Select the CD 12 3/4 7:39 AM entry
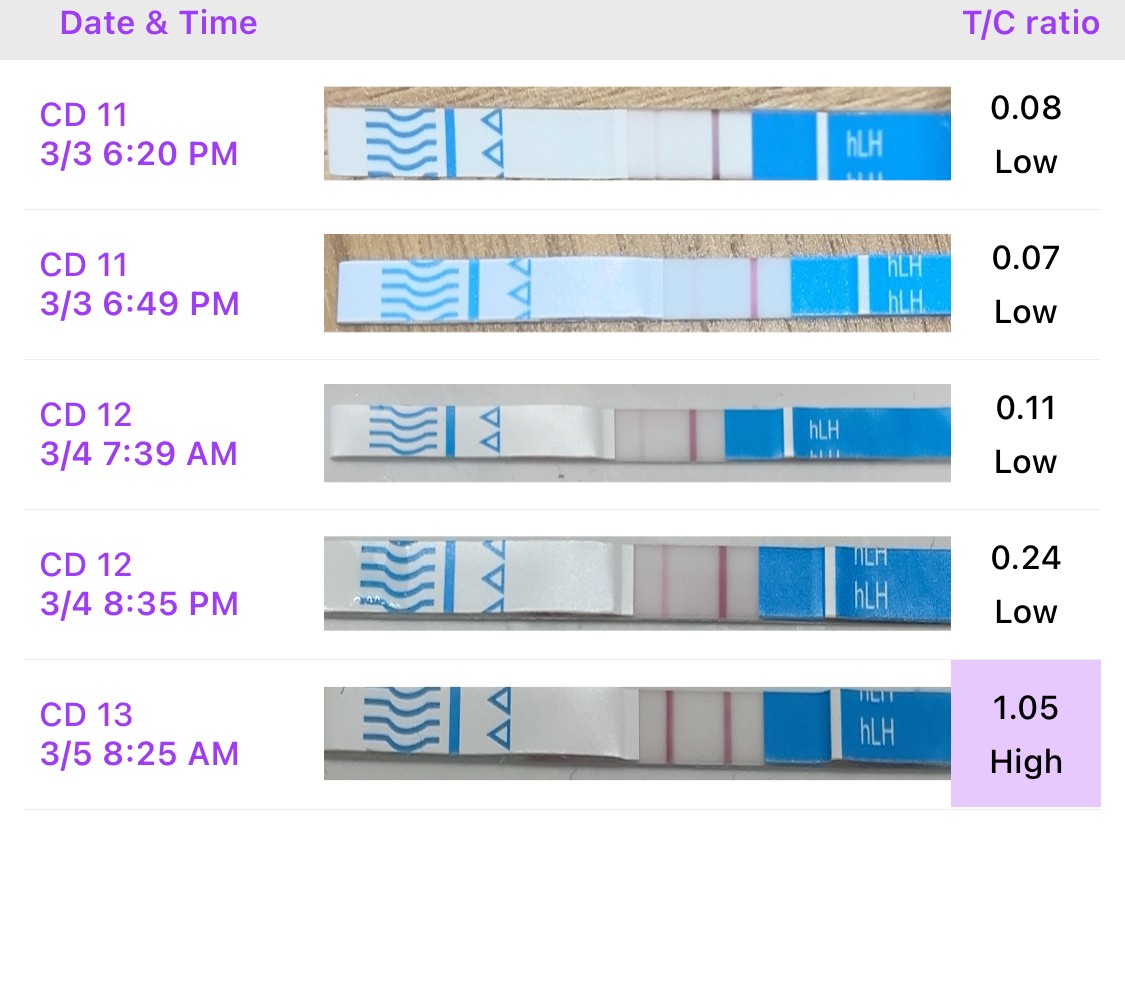Screen dimensions: 1125x1000 [x=139, y=434]
